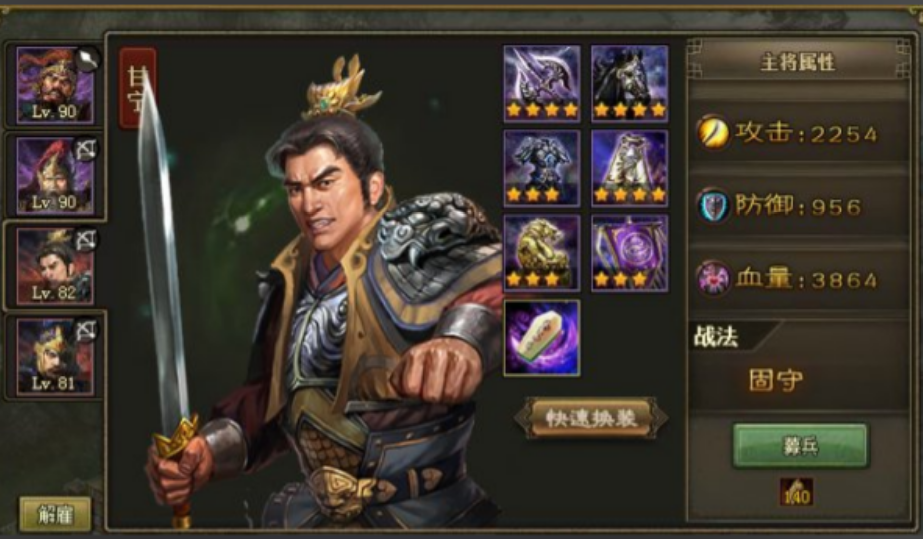Open the black warhorse equipment slot

630,84
